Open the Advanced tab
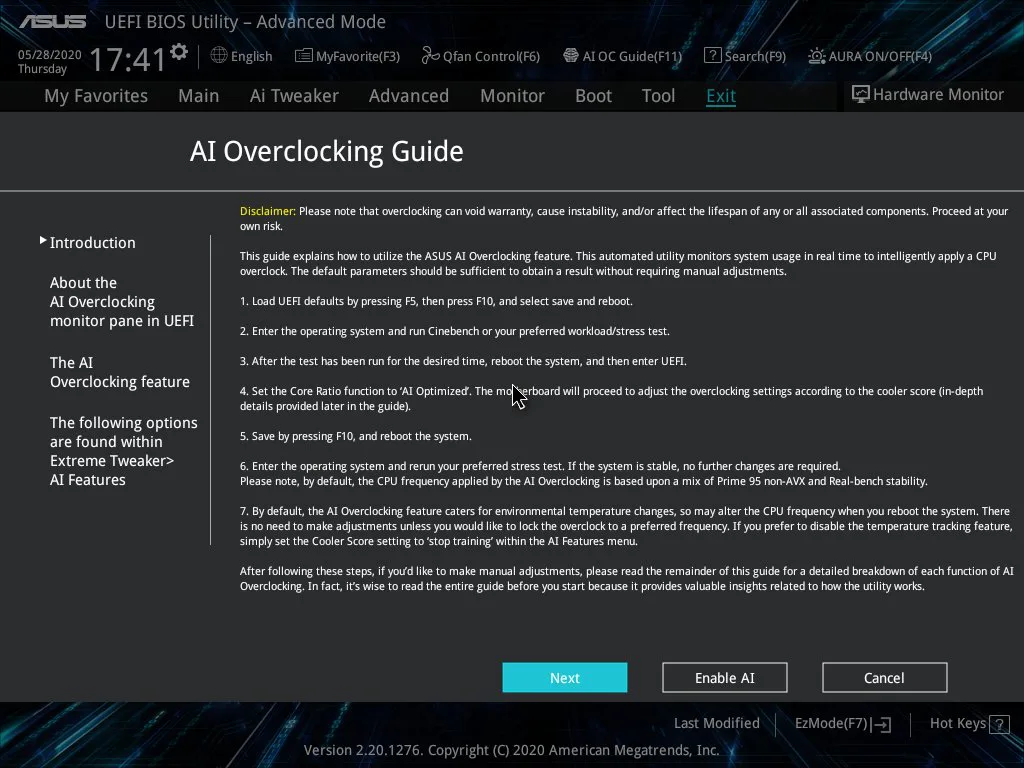The width and height of the screenshot is (1024, 768). [x=408, y=96]
